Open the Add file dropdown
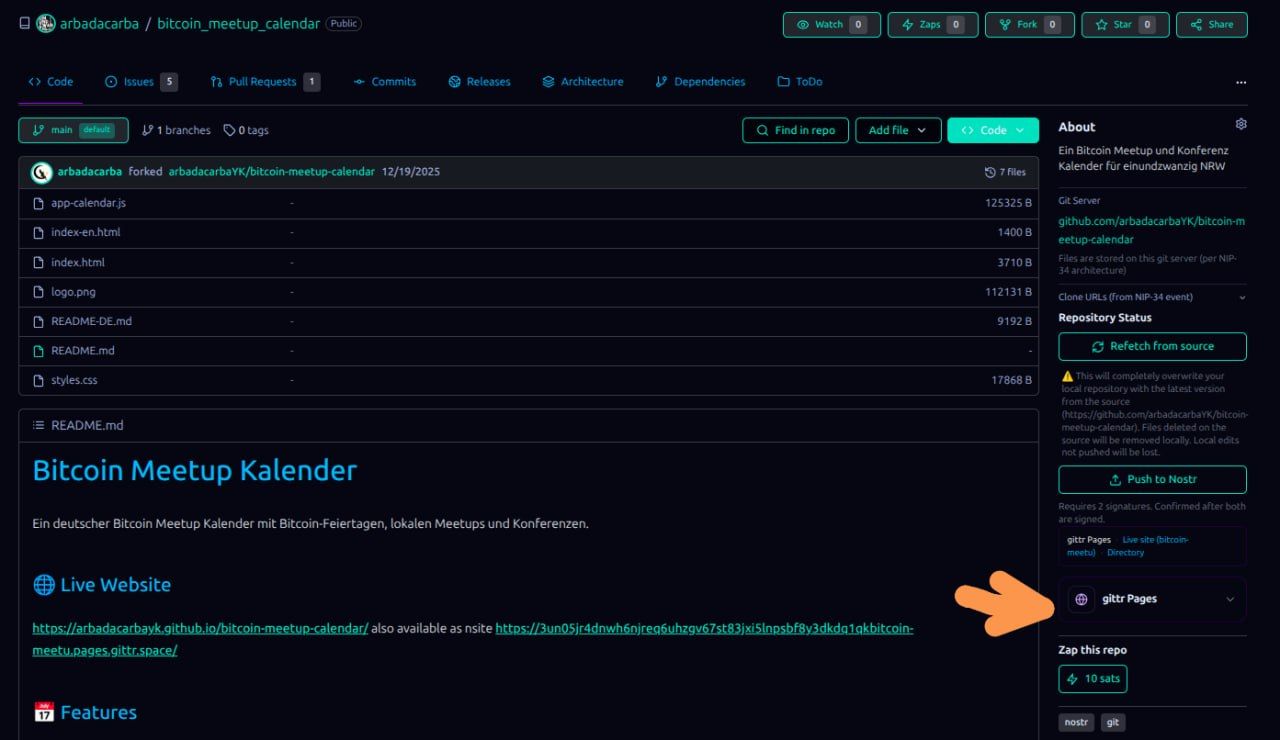 click(x=898, y=130)
